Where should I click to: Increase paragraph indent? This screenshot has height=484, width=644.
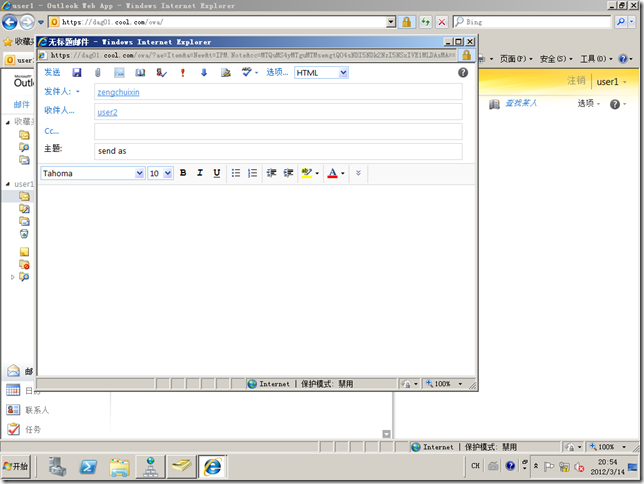(288, 173)
